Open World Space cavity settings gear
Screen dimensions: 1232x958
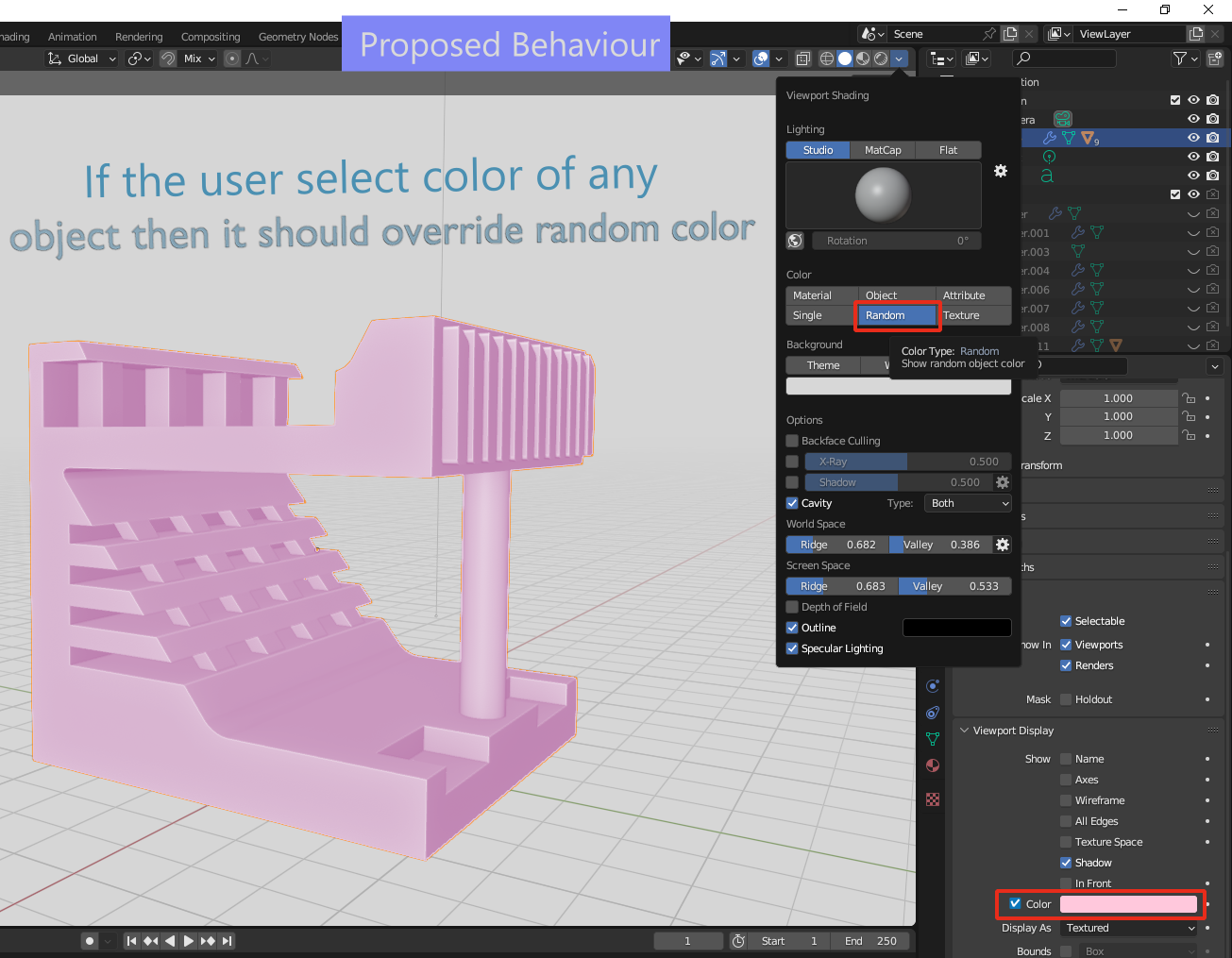pos(1003,545)
